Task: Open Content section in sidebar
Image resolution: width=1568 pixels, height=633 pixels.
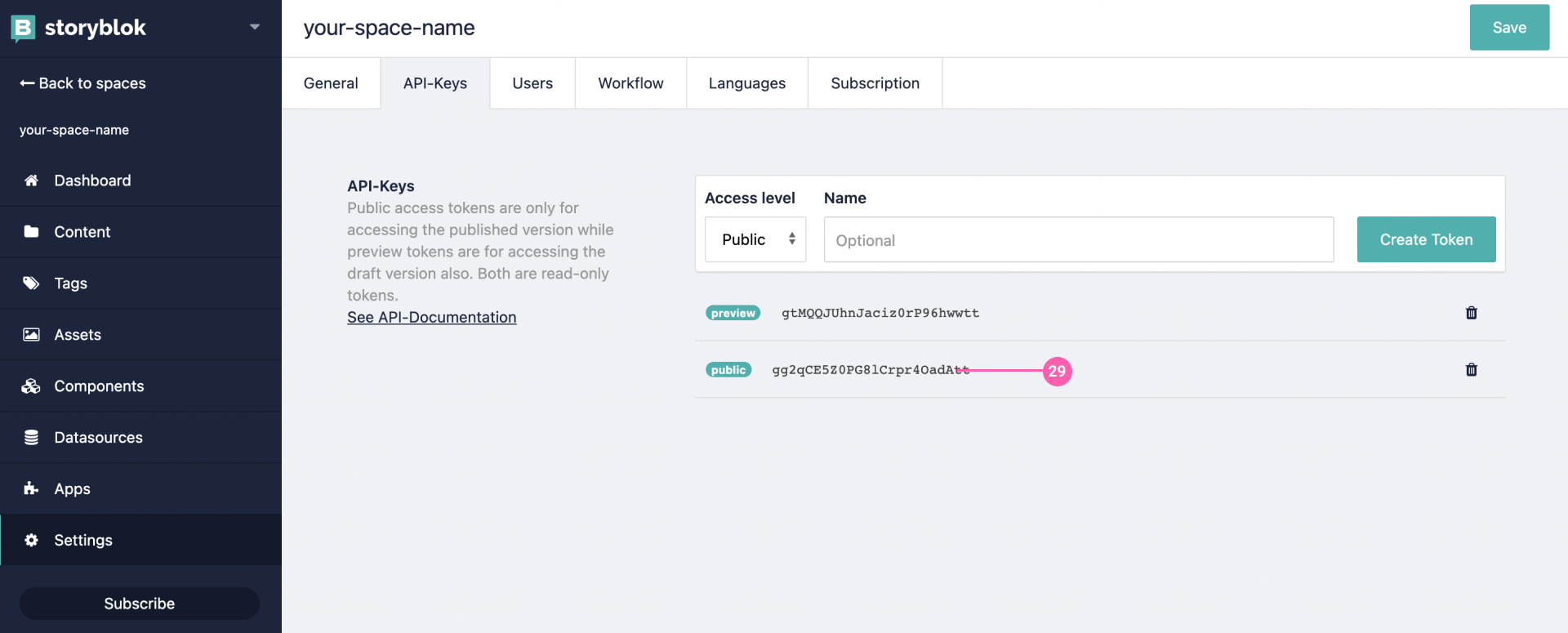Action: click(x=140, y=232)
